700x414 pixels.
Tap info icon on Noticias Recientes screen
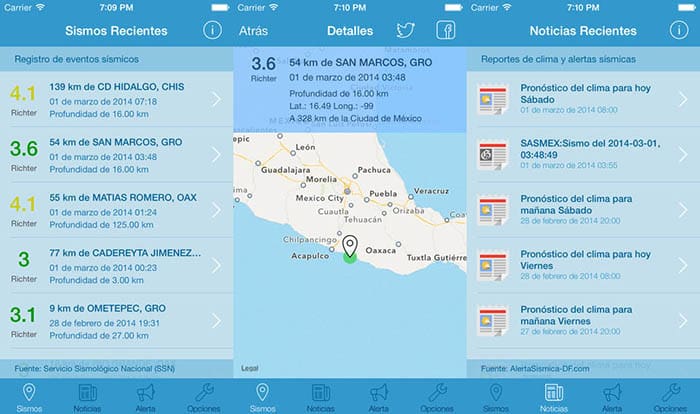point(679,30)
